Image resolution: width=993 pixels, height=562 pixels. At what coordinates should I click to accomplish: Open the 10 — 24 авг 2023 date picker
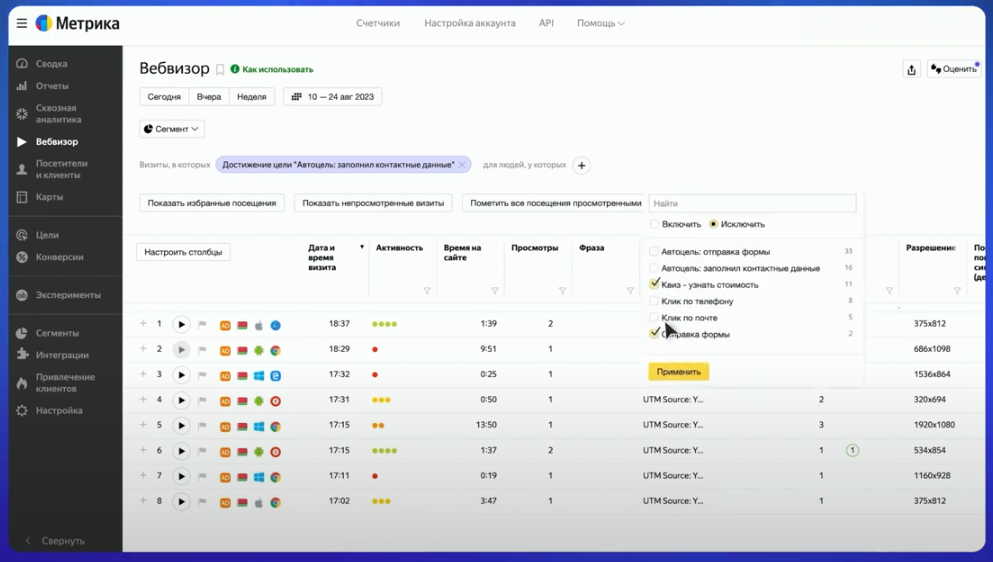pos(332,97)
